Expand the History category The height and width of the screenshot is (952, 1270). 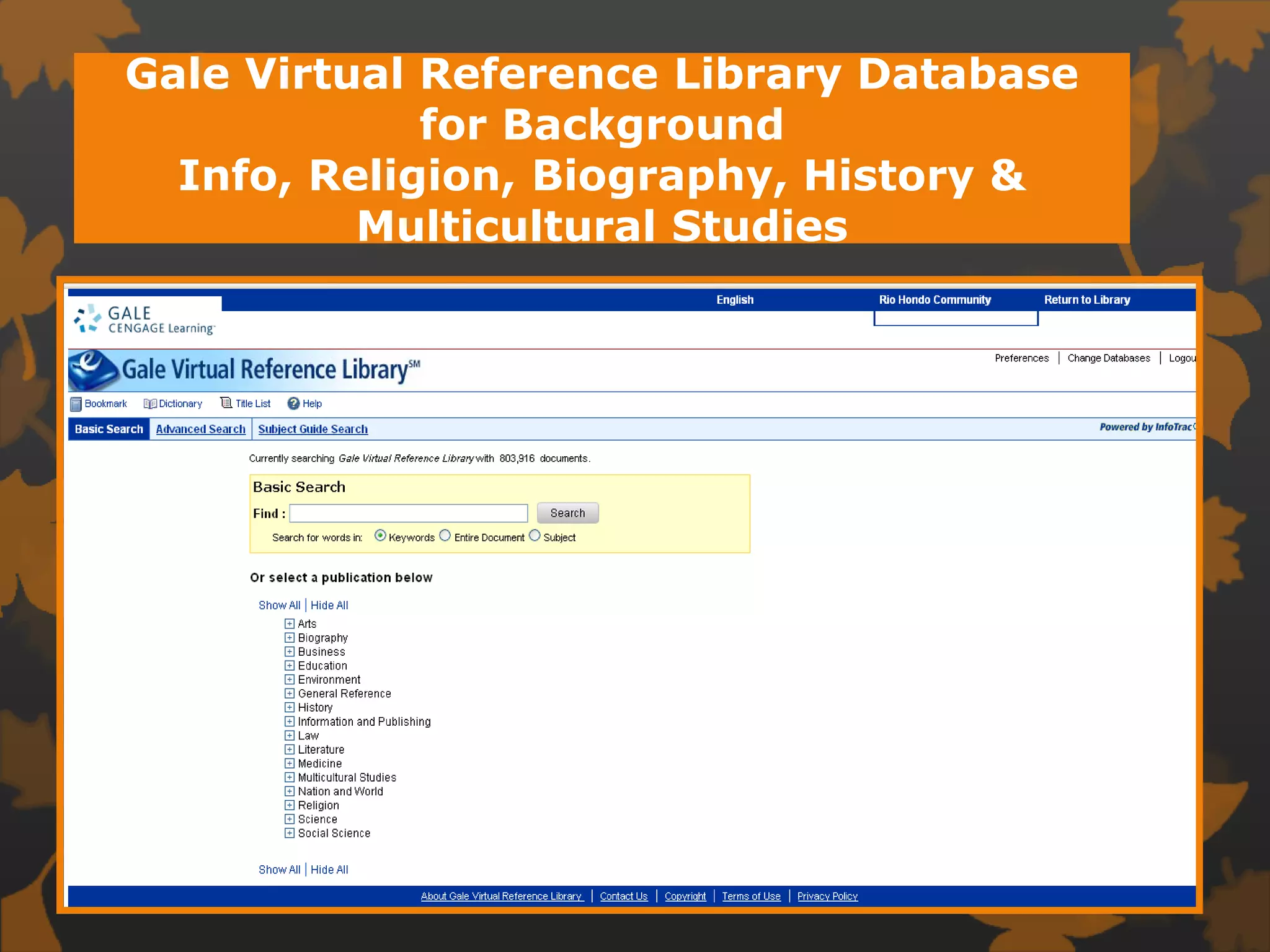[290, 707]
